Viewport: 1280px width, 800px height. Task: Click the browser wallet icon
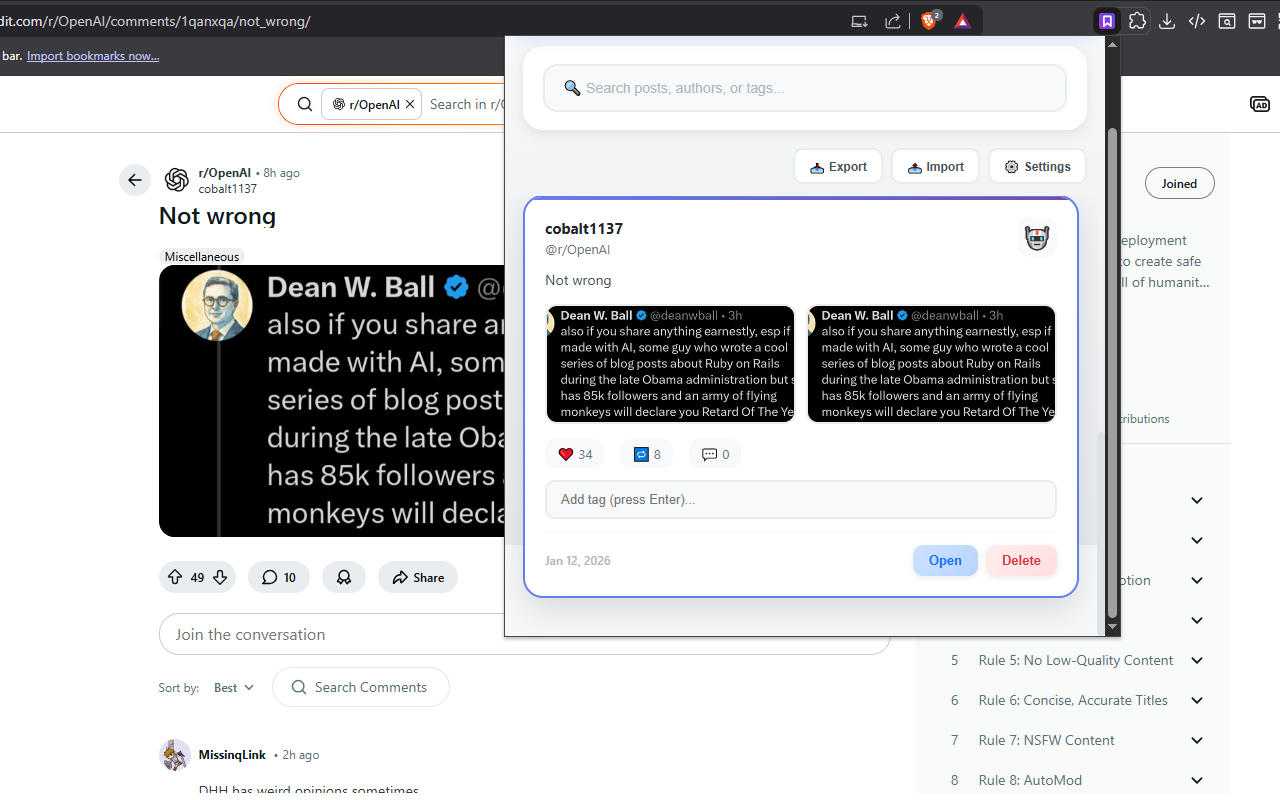tap(1257, 21)
